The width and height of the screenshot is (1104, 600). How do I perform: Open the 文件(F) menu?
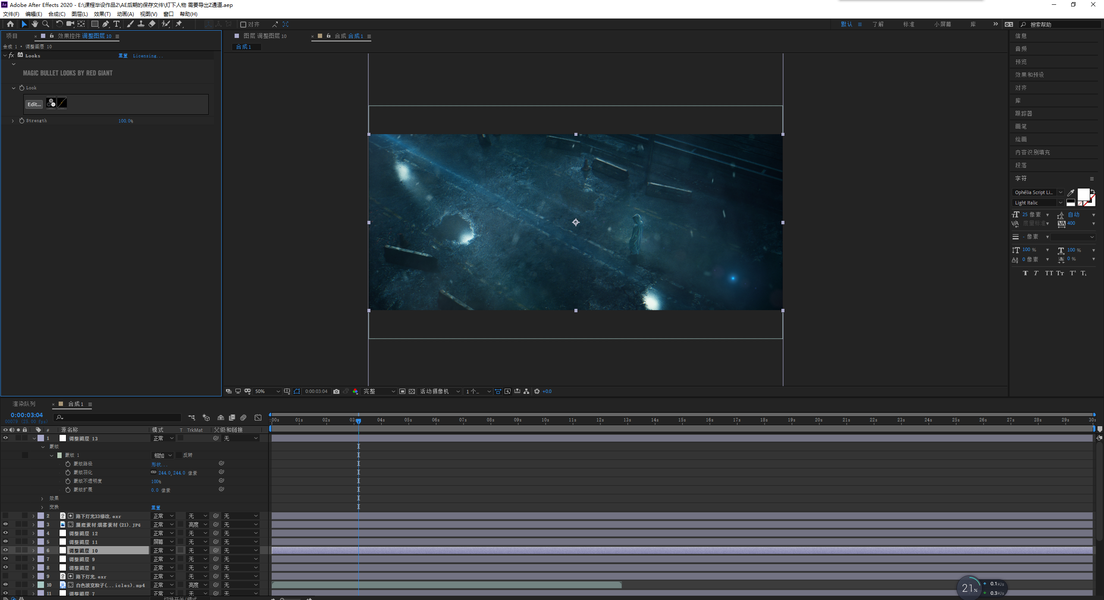tap(11, 14)
